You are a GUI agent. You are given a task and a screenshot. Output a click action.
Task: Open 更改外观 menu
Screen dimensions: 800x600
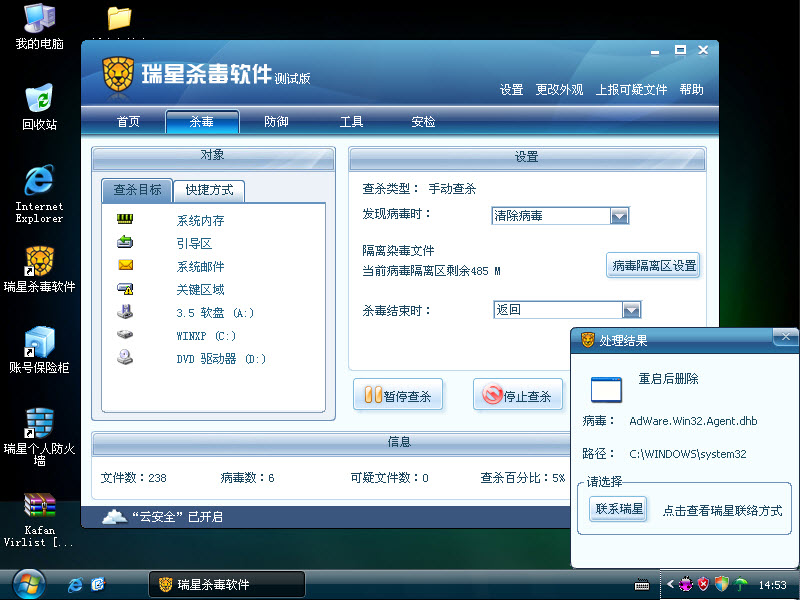point(559,90)
